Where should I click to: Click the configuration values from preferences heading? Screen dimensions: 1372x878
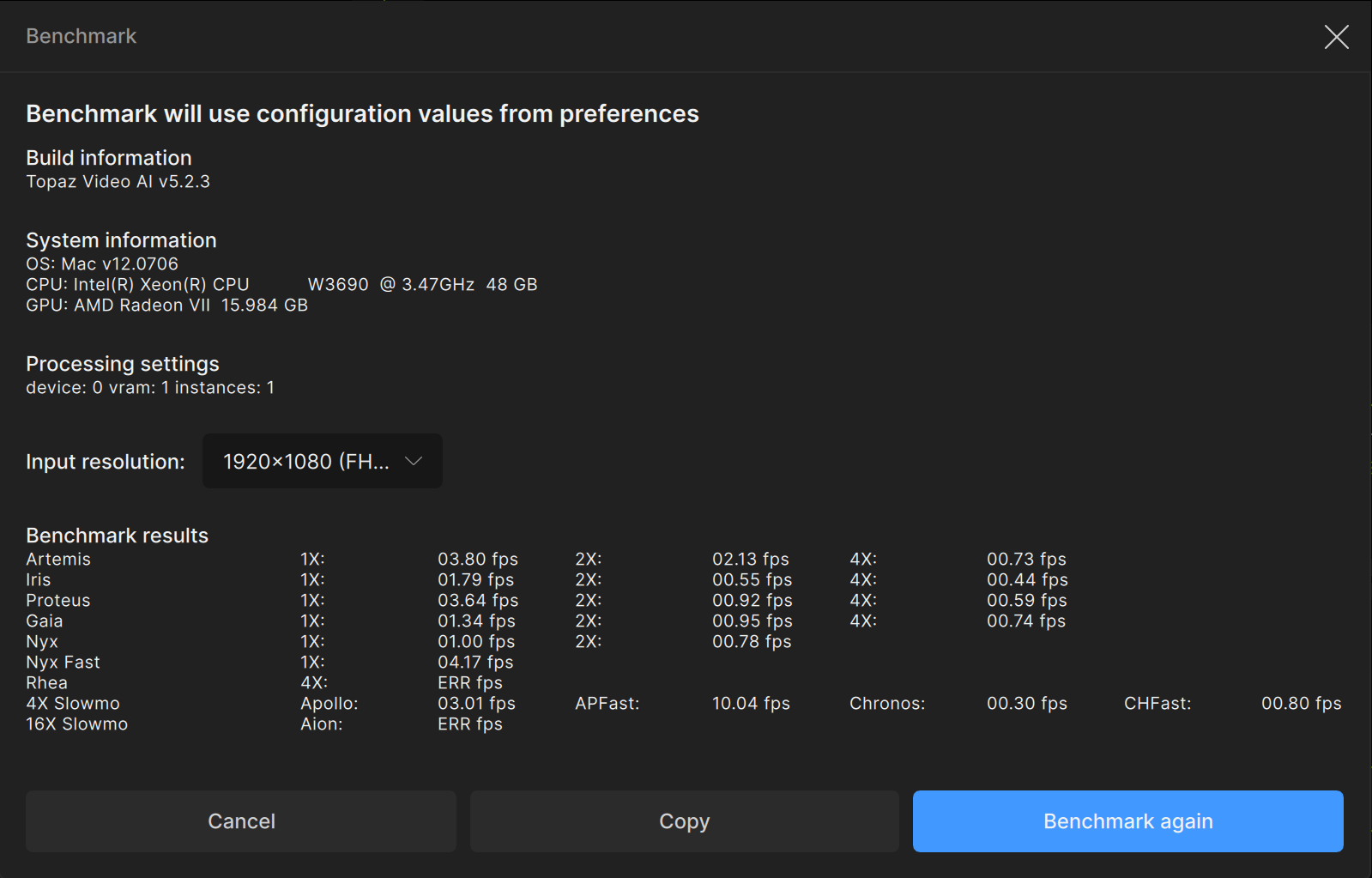pos(362,114)
